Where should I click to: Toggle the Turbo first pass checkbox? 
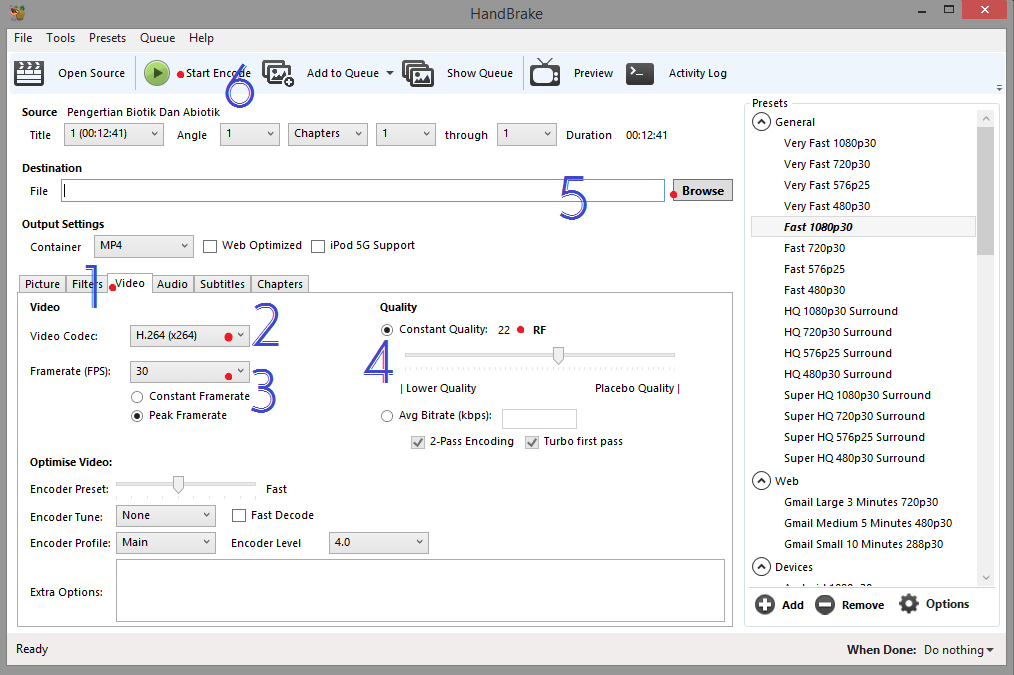pyautogui.click(x=532, y=442)
